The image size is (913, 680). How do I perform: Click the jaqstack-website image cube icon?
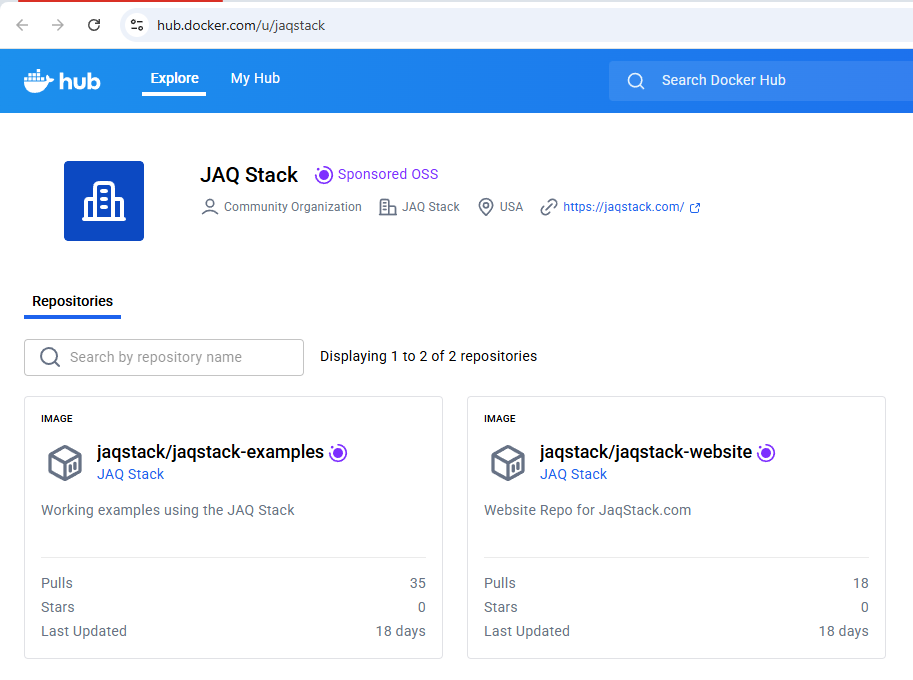click(x=508, y=463)
